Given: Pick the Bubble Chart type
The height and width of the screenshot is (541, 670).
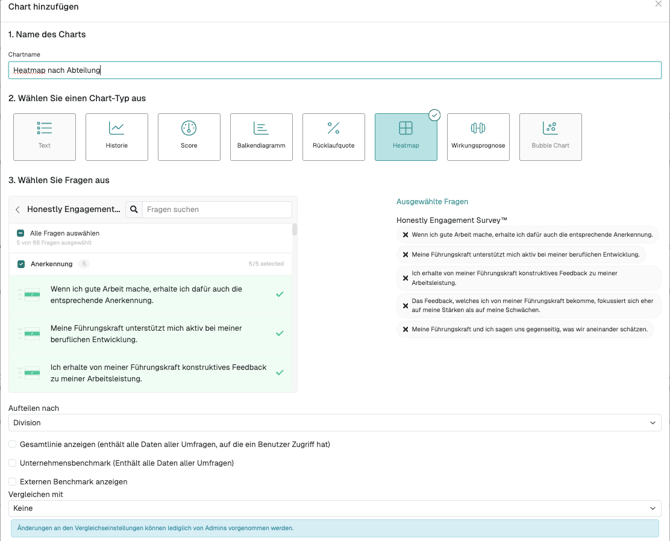Looking at the screenshot, I should 550,136.
